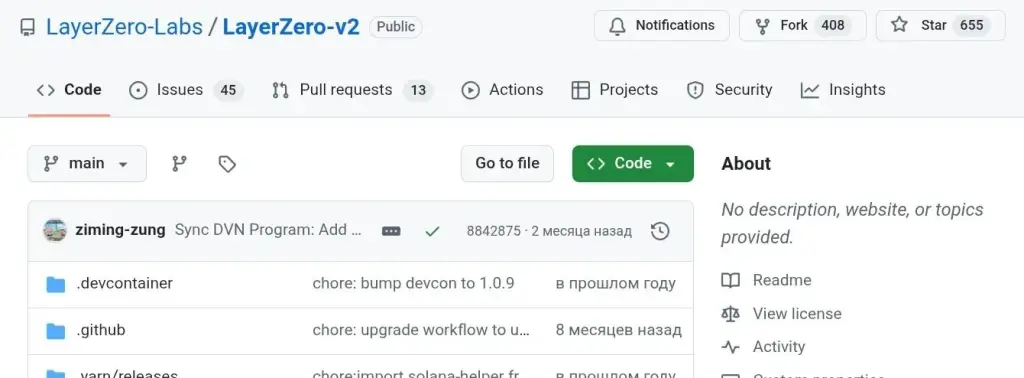
Task: Open the Insights tab
Action: click(x=843, y=90)
